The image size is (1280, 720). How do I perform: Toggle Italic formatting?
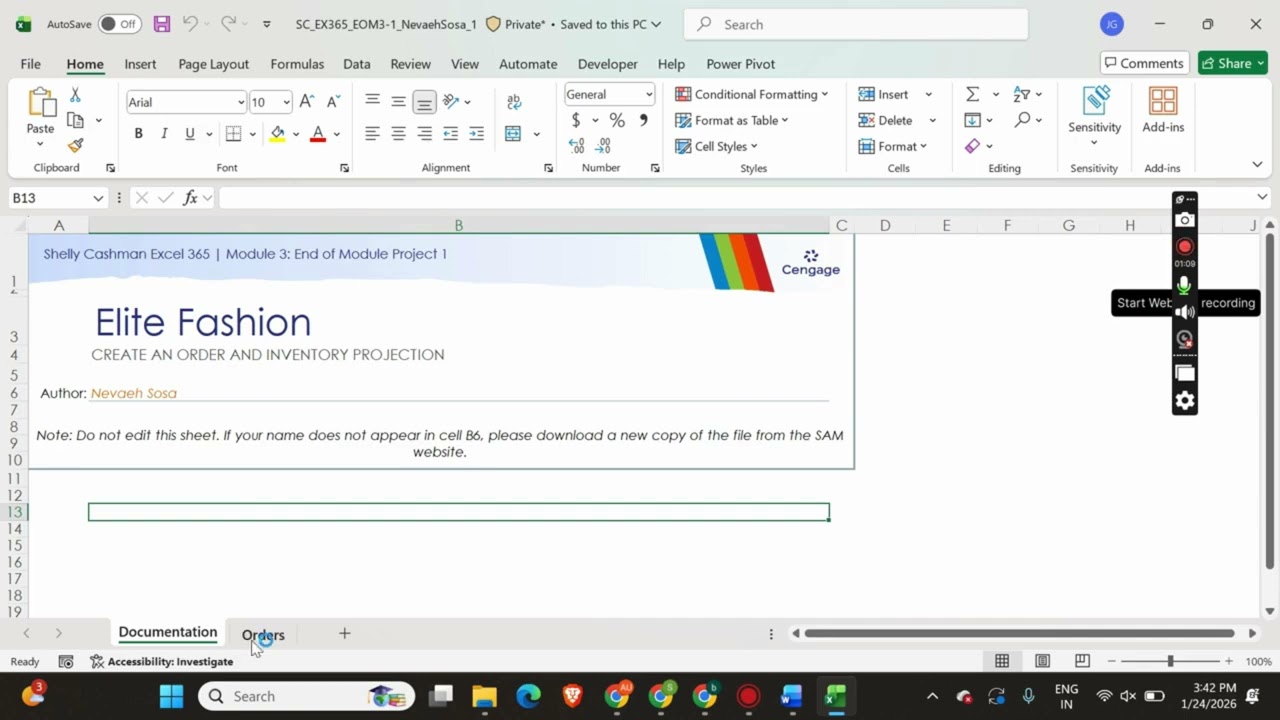(x=164, y=133)
